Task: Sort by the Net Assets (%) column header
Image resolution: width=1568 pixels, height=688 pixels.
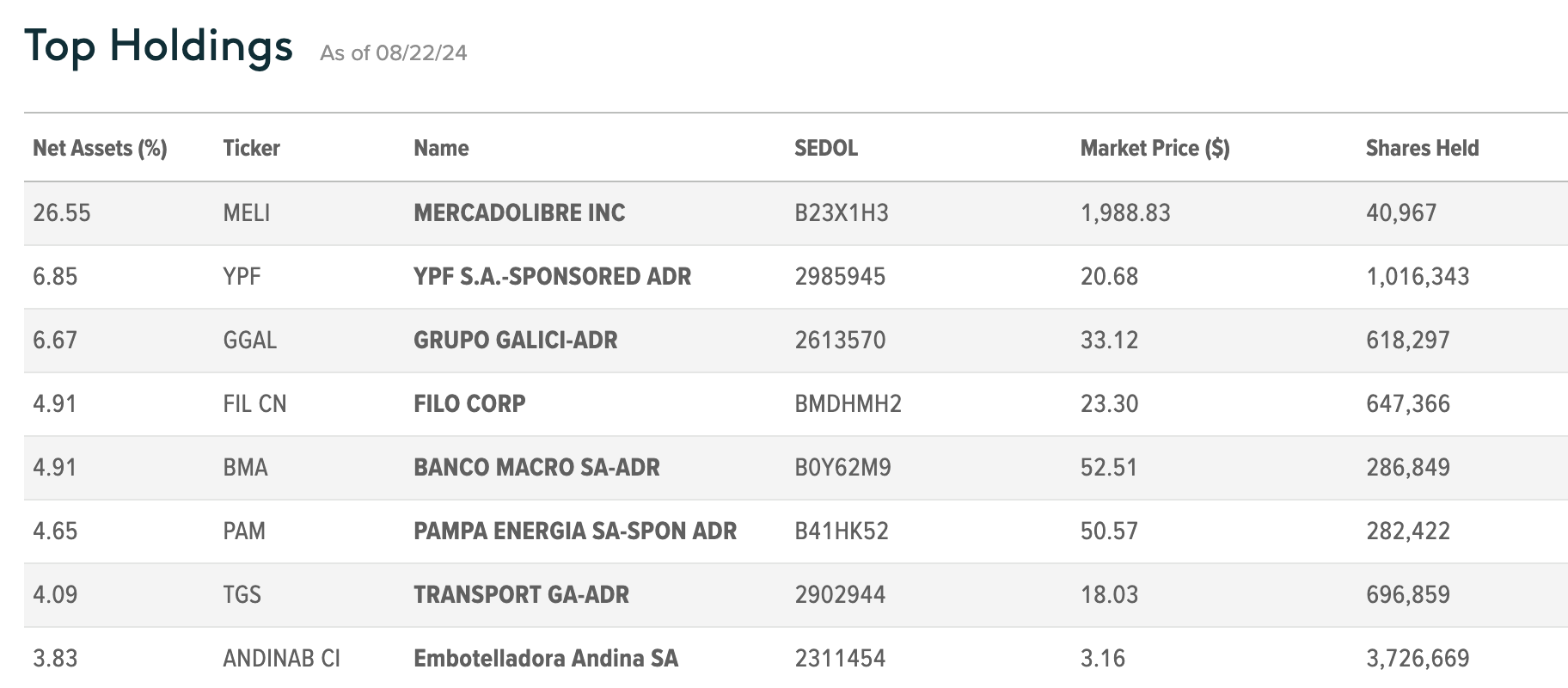Action: pos(100,148)
